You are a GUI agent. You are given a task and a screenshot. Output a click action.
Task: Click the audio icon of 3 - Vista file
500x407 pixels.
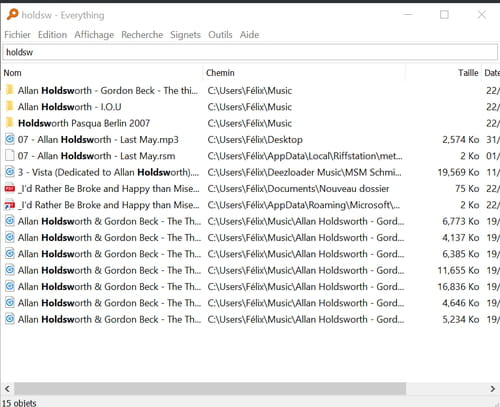point(10,172)
